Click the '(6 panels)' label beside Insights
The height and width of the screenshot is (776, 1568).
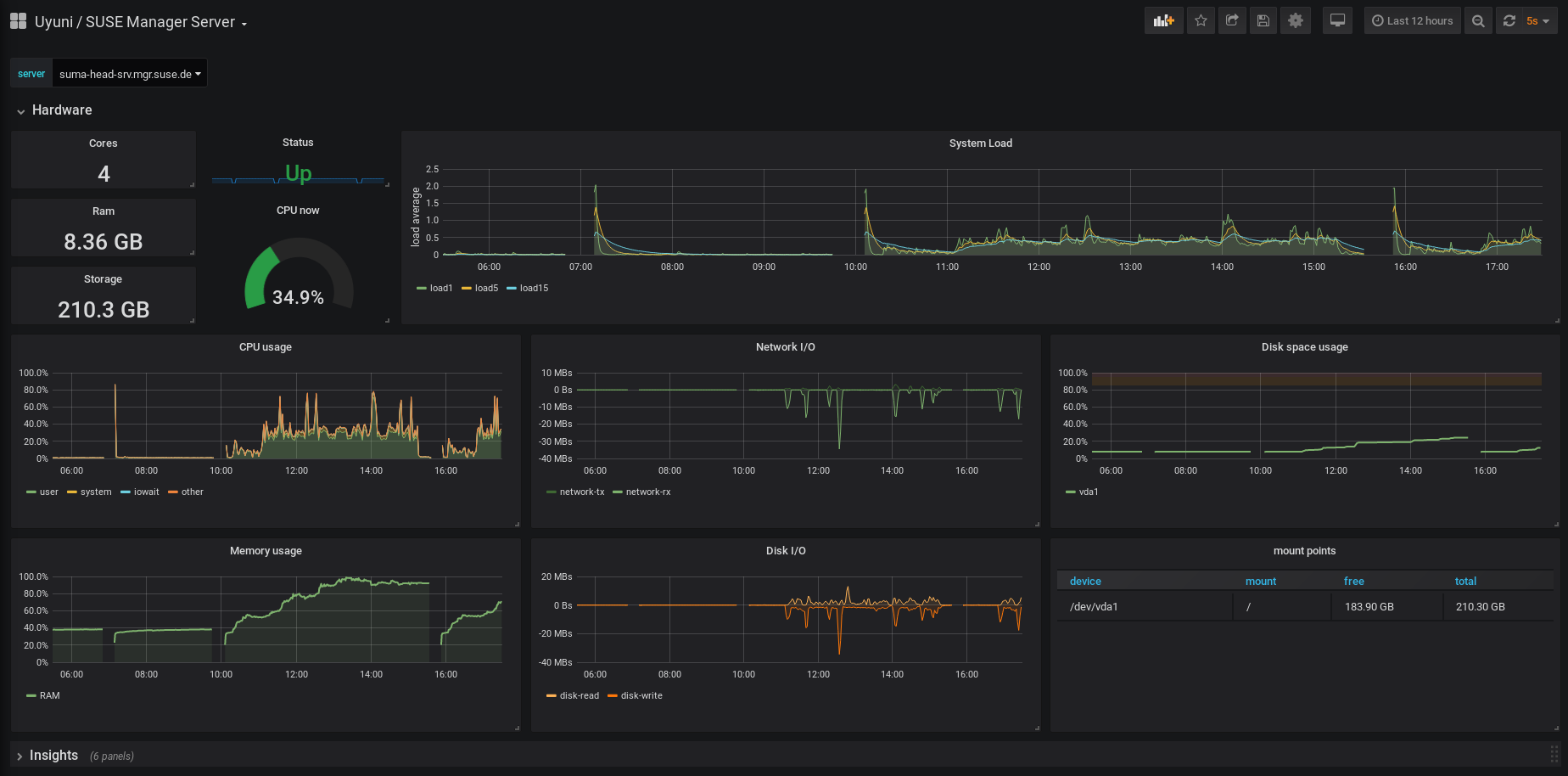click(x=112, y=756)
